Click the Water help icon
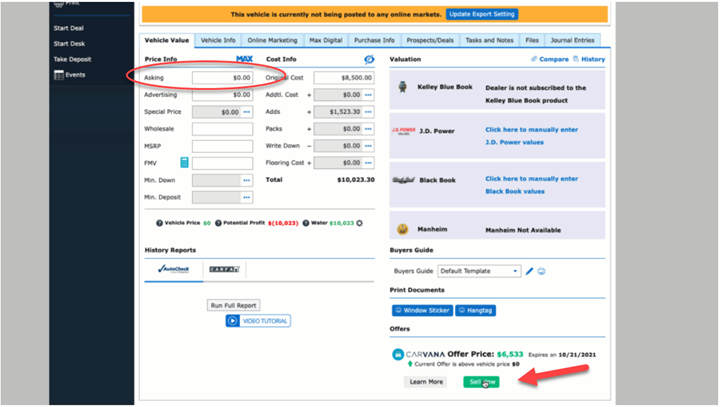The image size is (720, 407). coord(306,223)
